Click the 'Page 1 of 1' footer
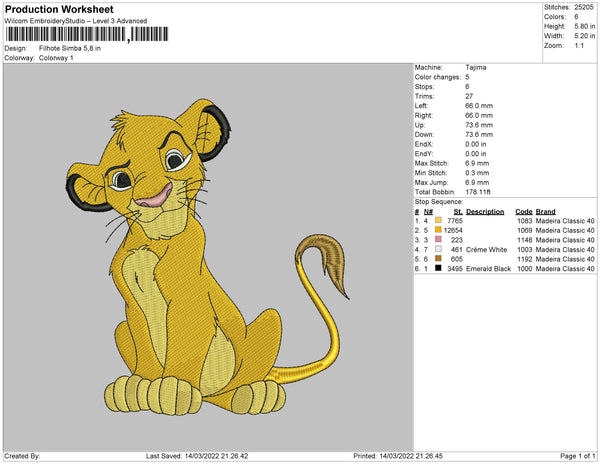The width and height of the screenshot is (600, 464). tap(578, 456)
